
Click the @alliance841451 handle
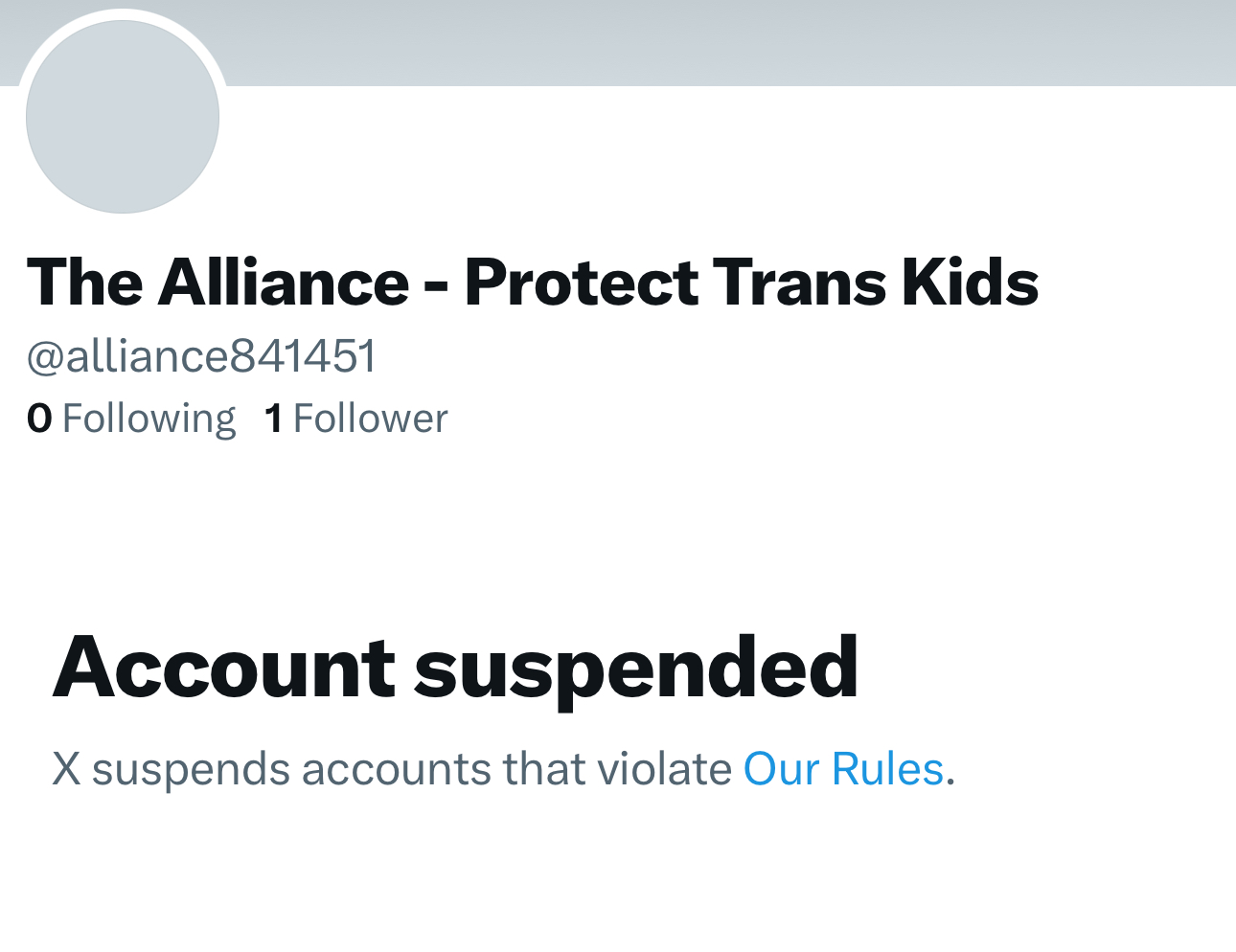201,356
